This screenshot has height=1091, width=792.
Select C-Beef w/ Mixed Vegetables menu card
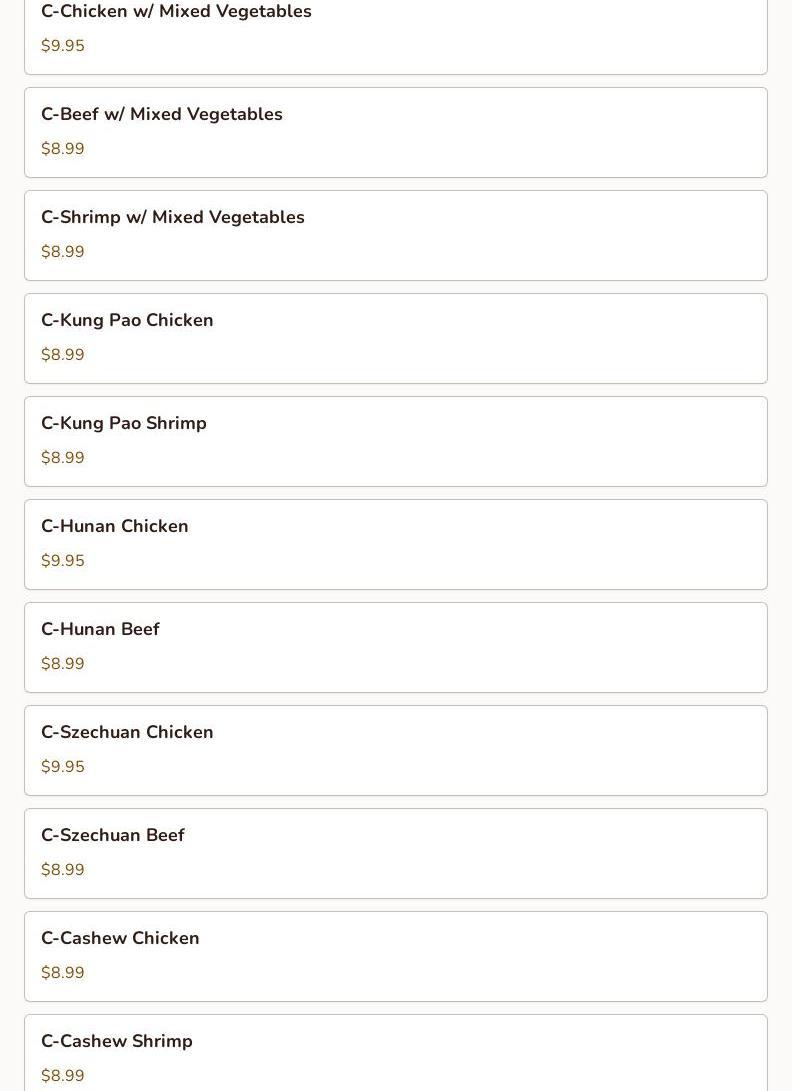coord(395,132)
